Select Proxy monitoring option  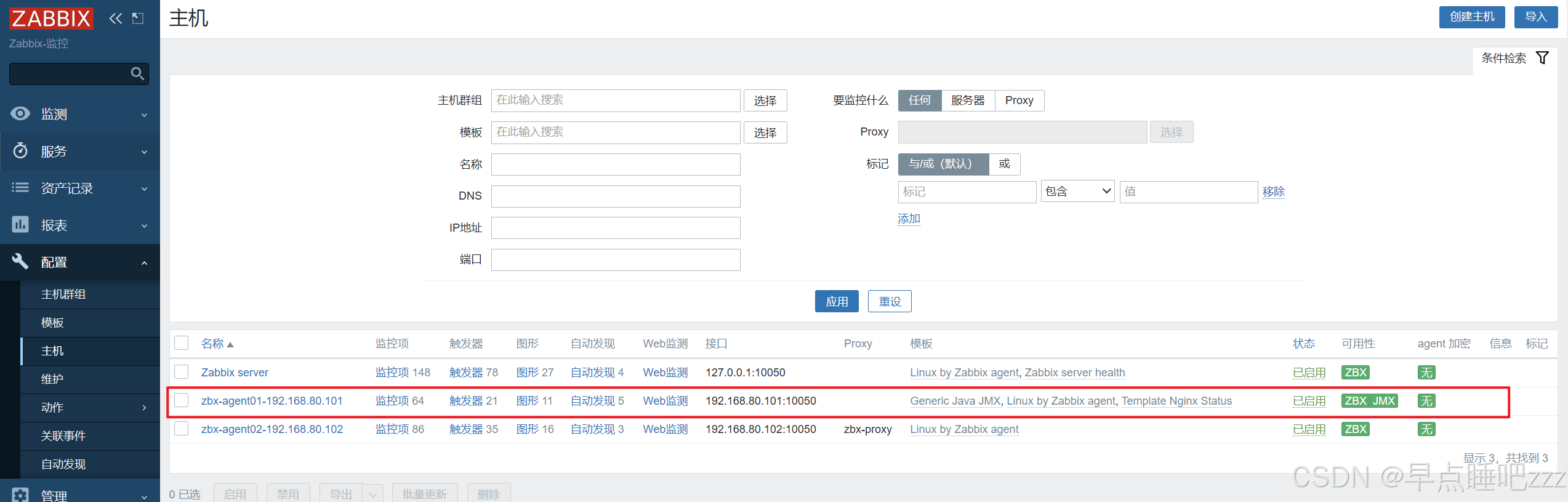pyautogui.click(x=1019, y=100)
